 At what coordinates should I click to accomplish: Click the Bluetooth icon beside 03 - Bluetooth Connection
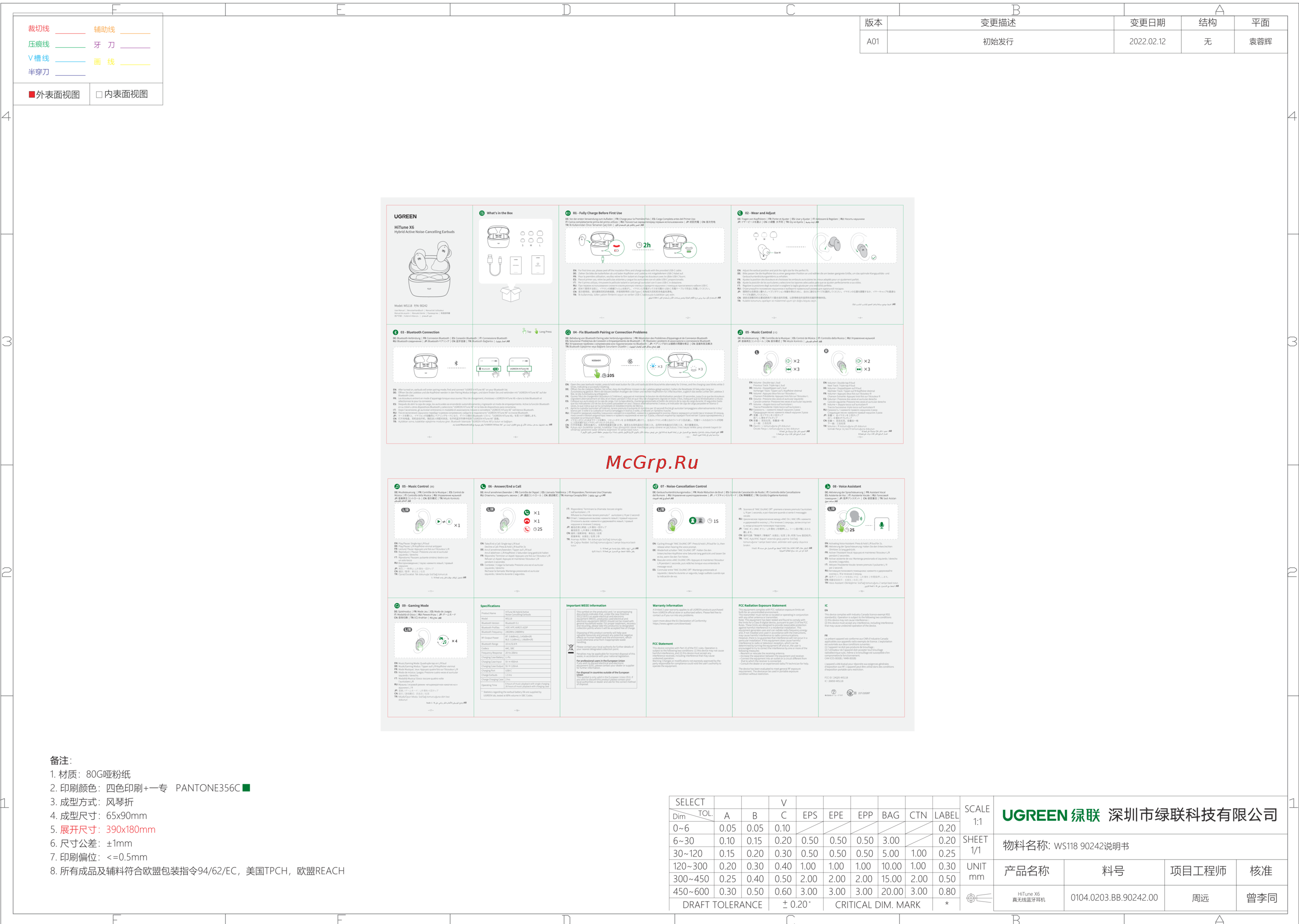point(395,332)
